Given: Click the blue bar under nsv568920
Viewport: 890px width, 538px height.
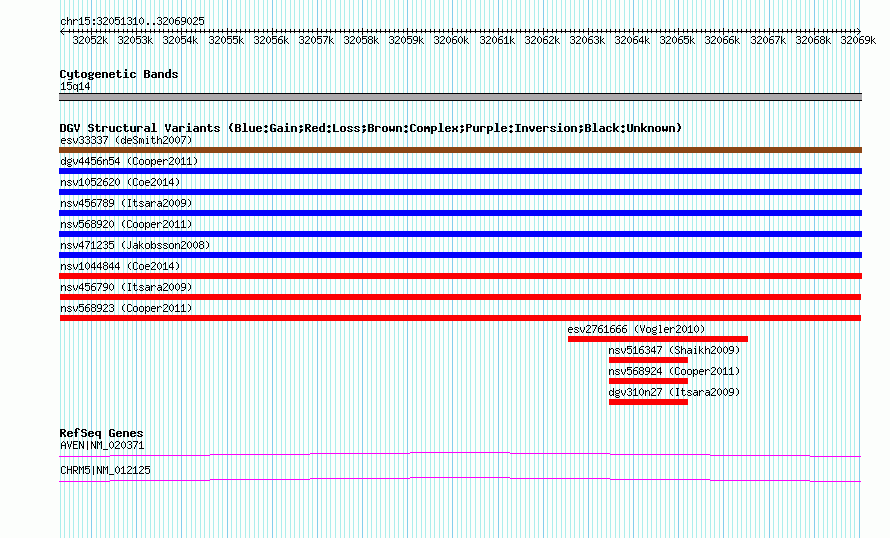Looking at the screenshot, I should [460, 234].
